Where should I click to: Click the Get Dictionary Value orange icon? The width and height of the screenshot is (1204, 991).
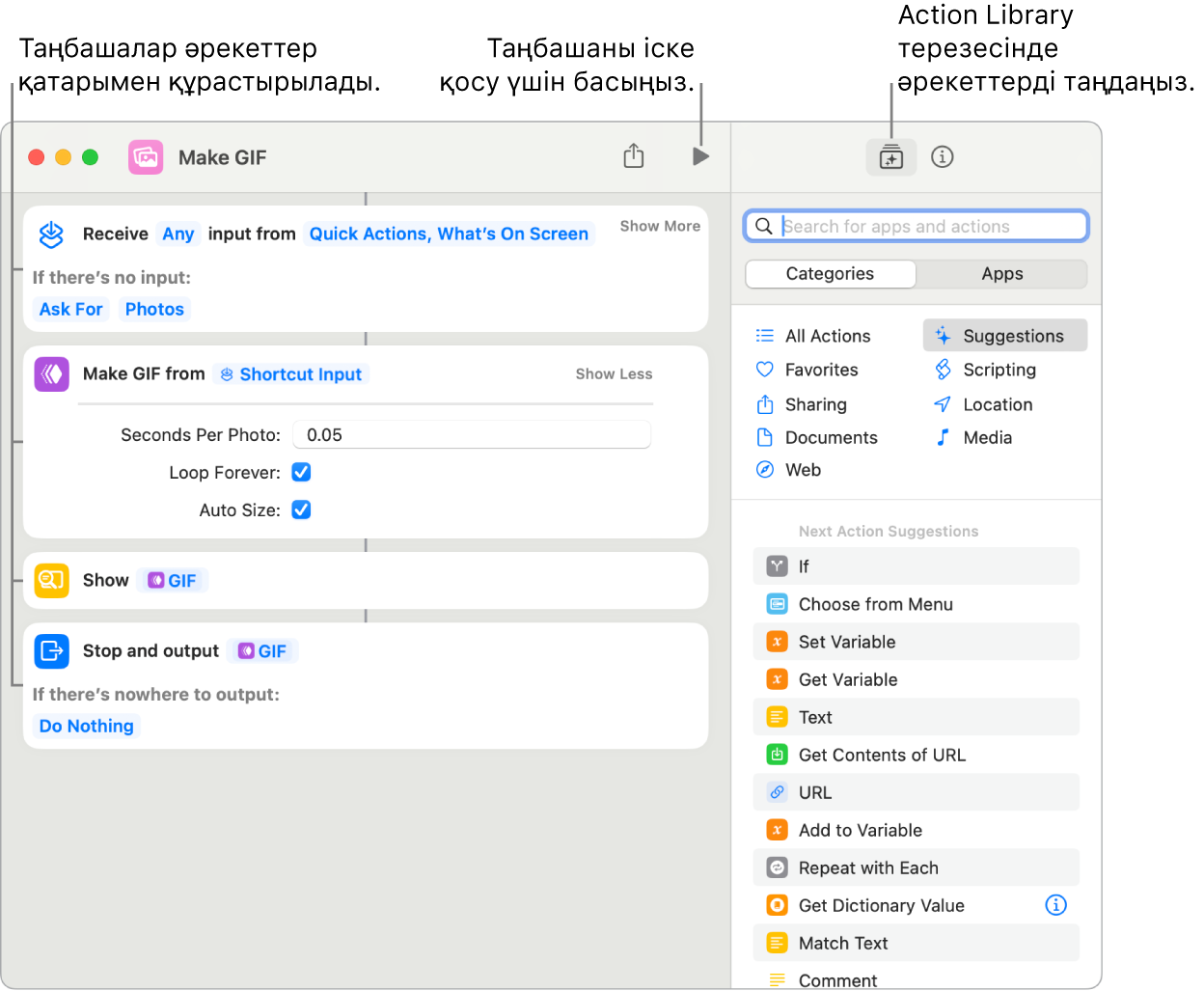tap(778, 905)
